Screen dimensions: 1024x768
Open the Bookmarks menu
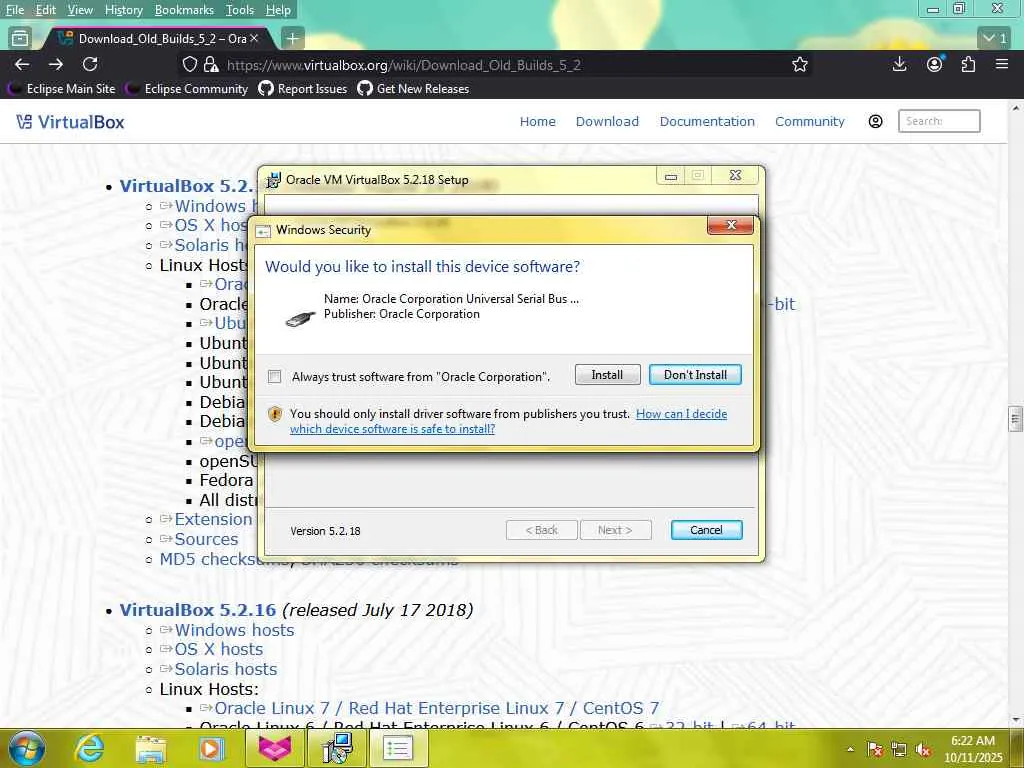pyautogui.click(x=184, y=10)
